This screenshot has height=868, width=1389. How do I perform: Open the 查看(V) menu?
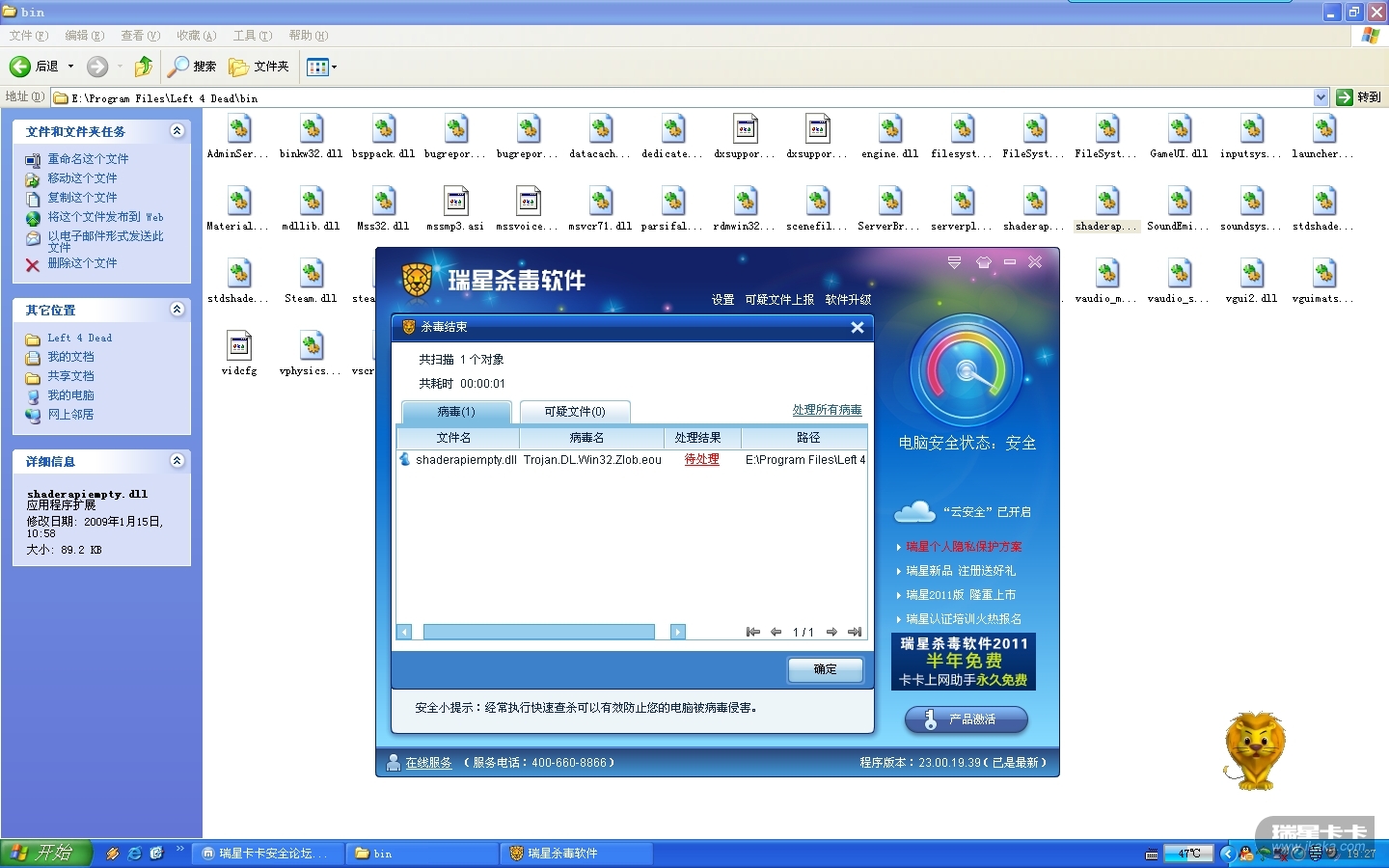point(140,36)
